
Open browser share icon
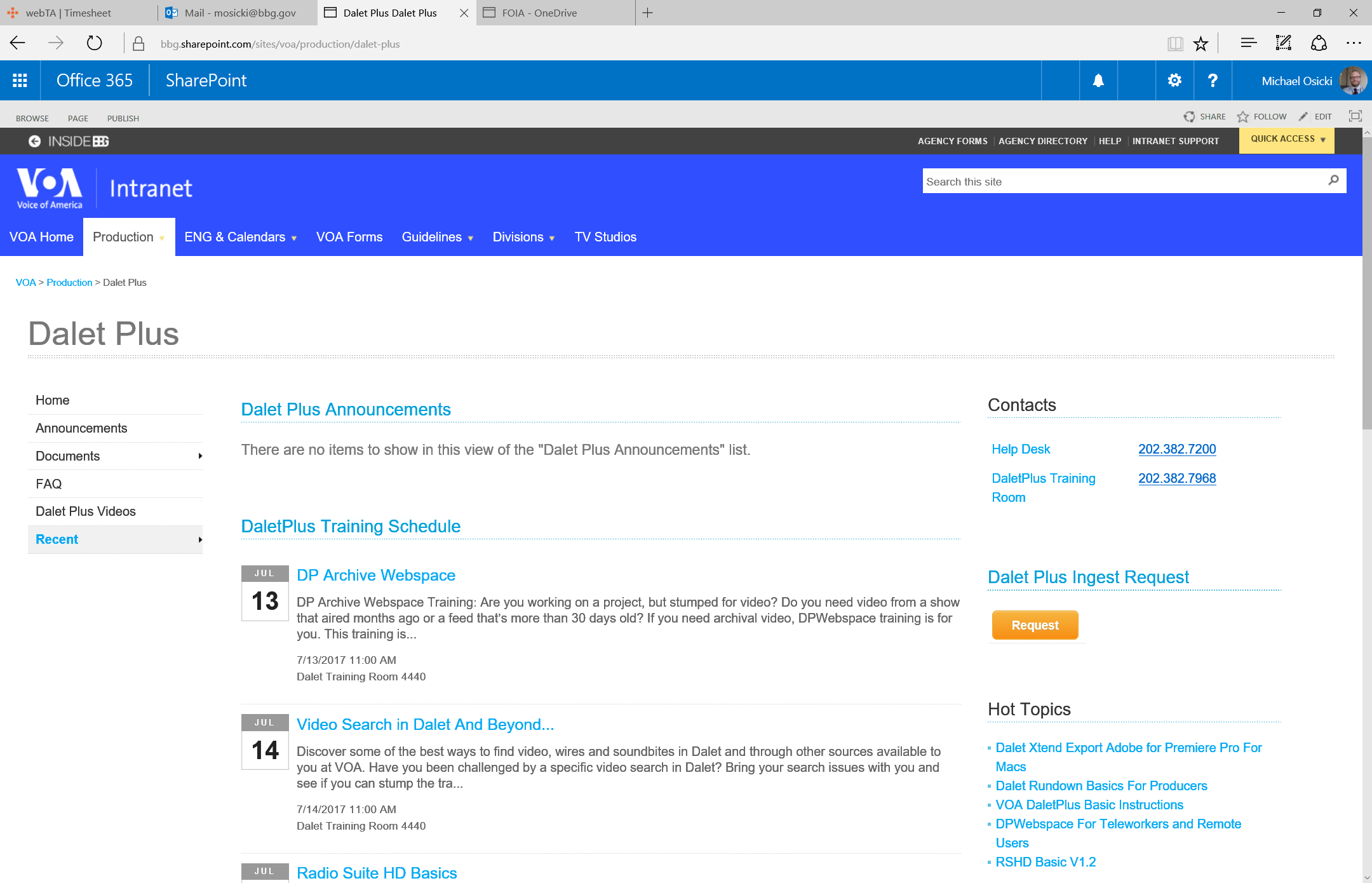(x=1319, y=44)
